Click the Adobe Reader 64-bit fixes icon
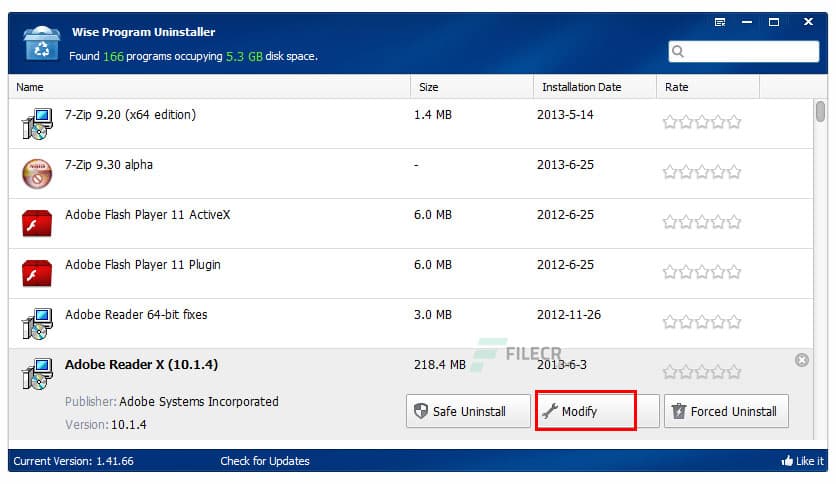This screenshot has height=484, width=836. (37, 324)
